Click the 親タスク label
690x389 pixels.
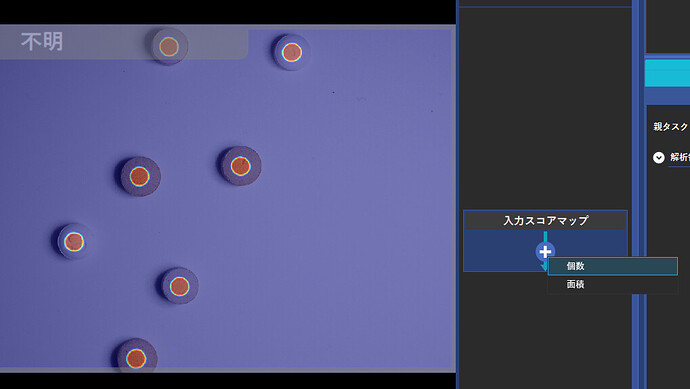pyautogui.click(x=671, y=127)
